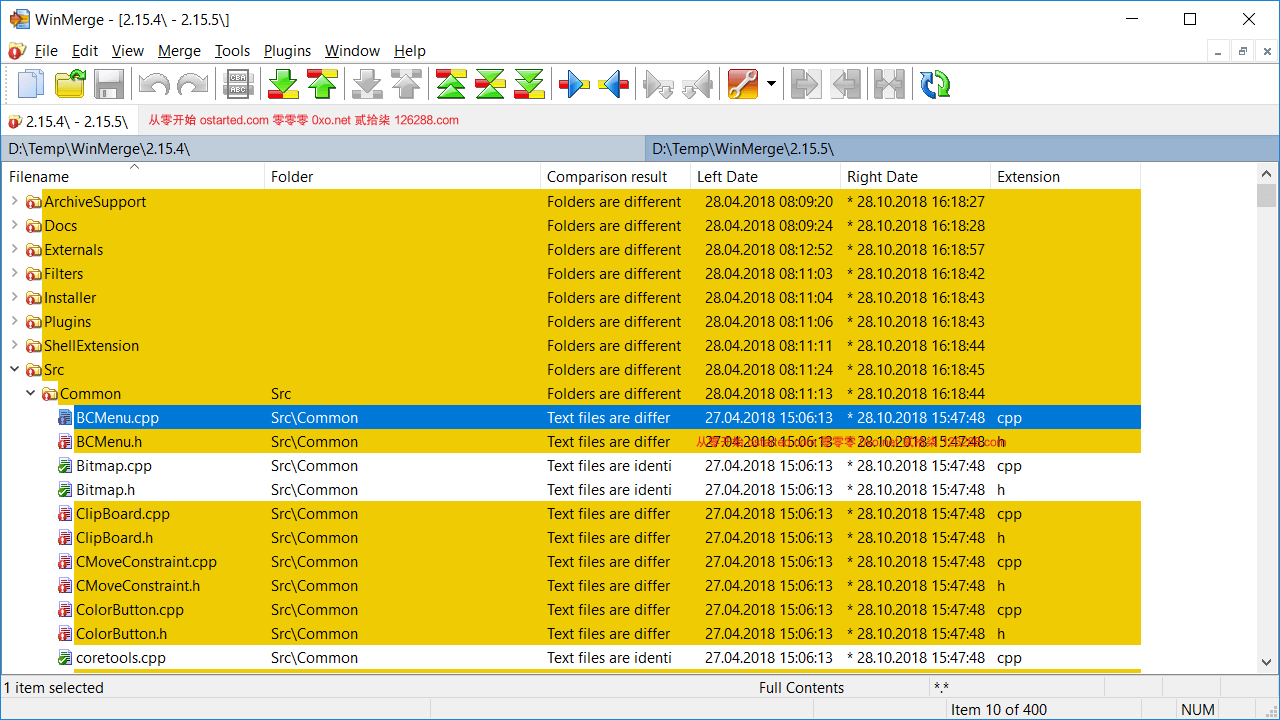
Task: Expand the ArchiveSupport folder
Action: click(x=14, y=201)
